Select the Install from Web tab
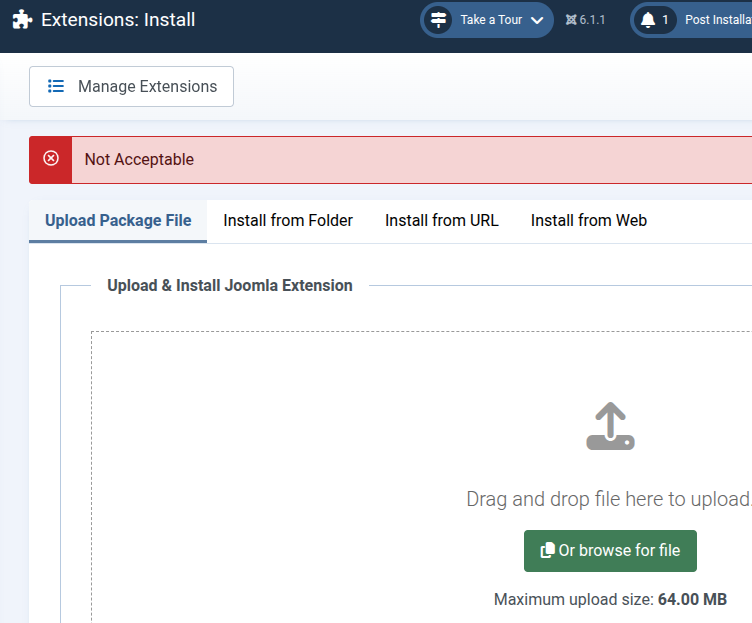 click(588, 221)
